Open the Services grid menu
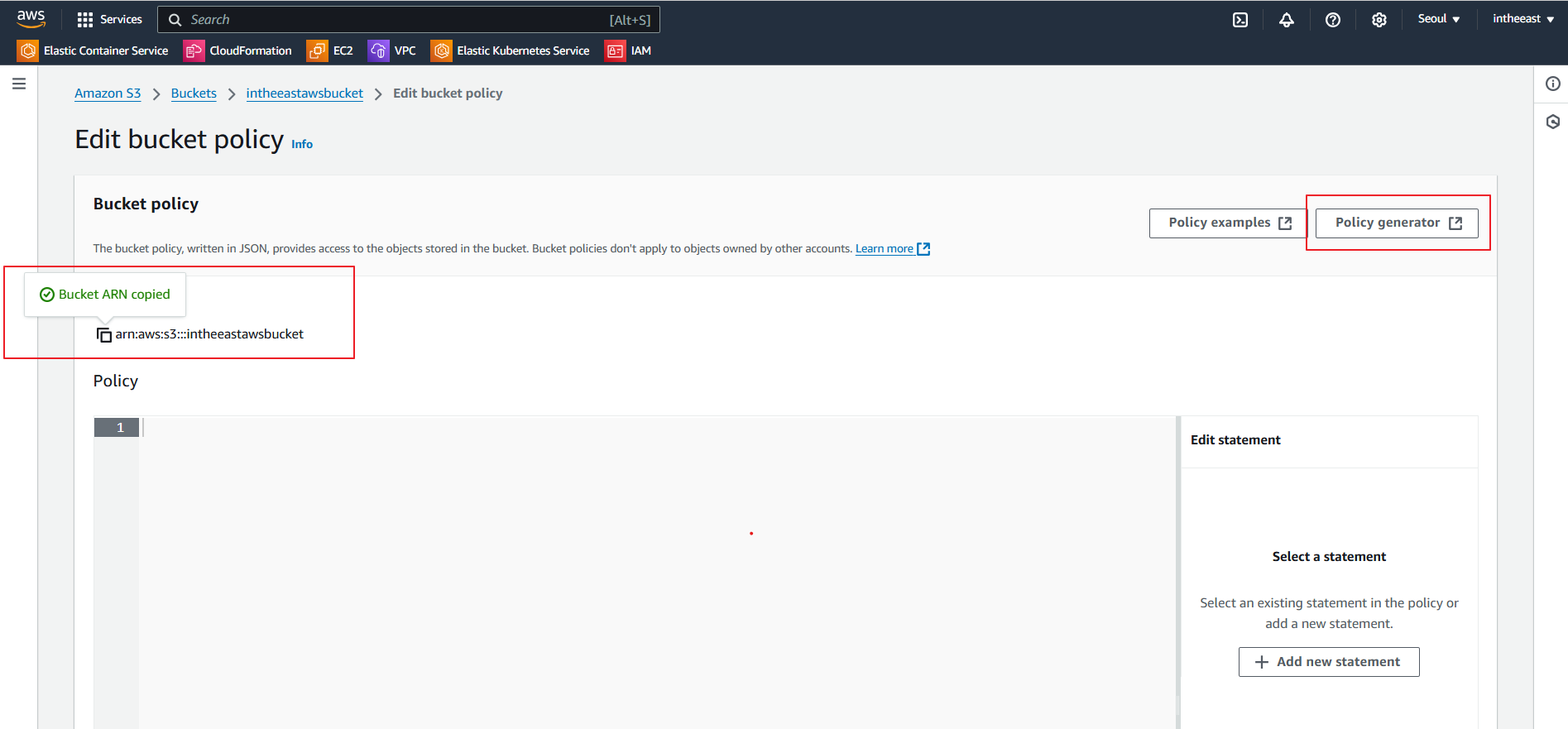The width and height of the screenshot is (1568, 729). tap(109, 19)
